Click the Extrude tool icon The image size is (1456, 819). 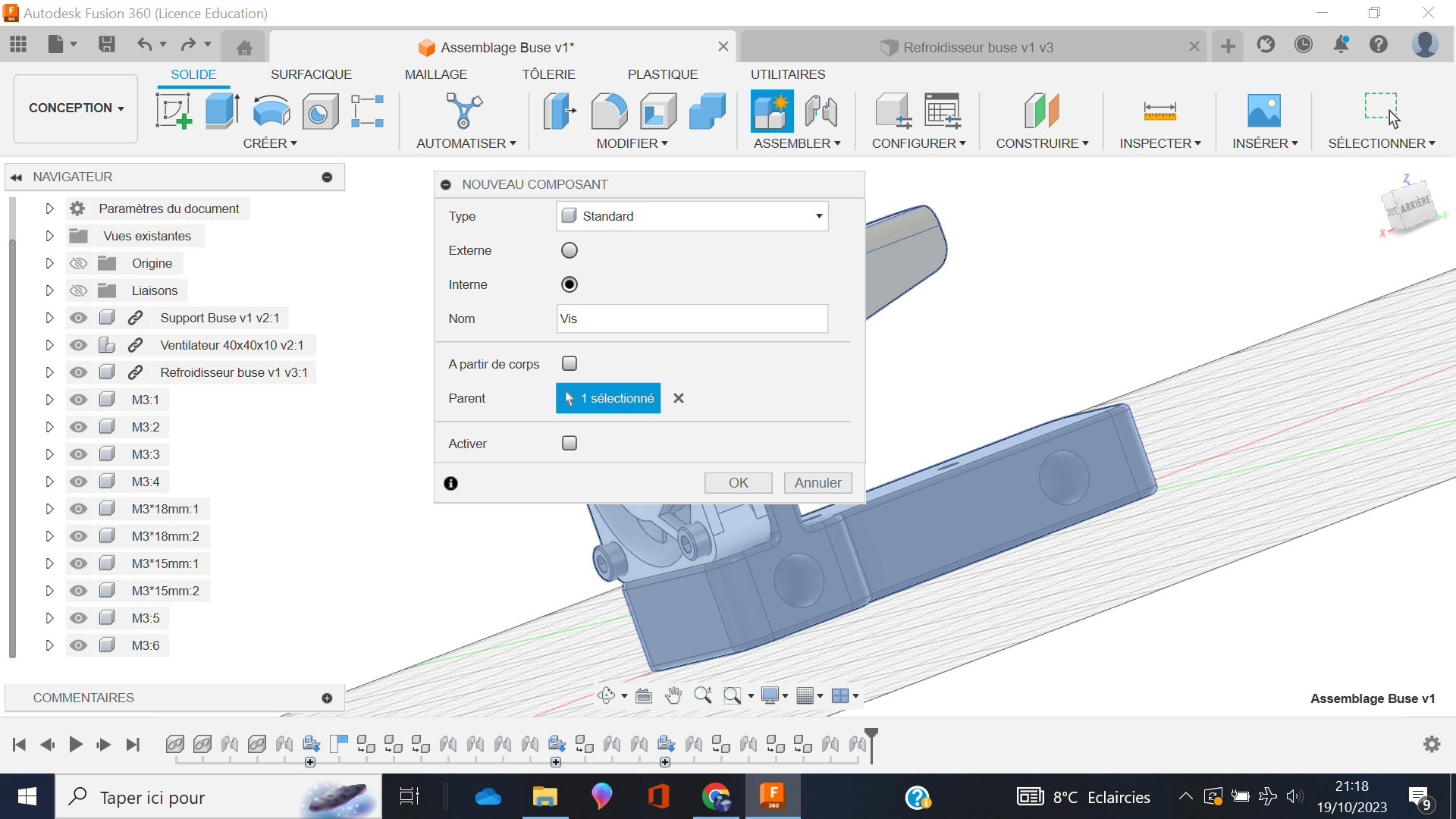[x=222, y=111]
